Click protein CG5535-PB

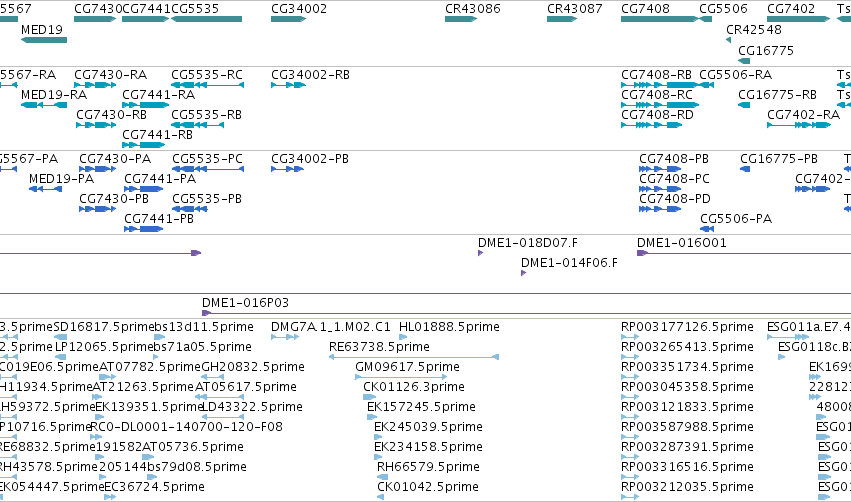190,209
